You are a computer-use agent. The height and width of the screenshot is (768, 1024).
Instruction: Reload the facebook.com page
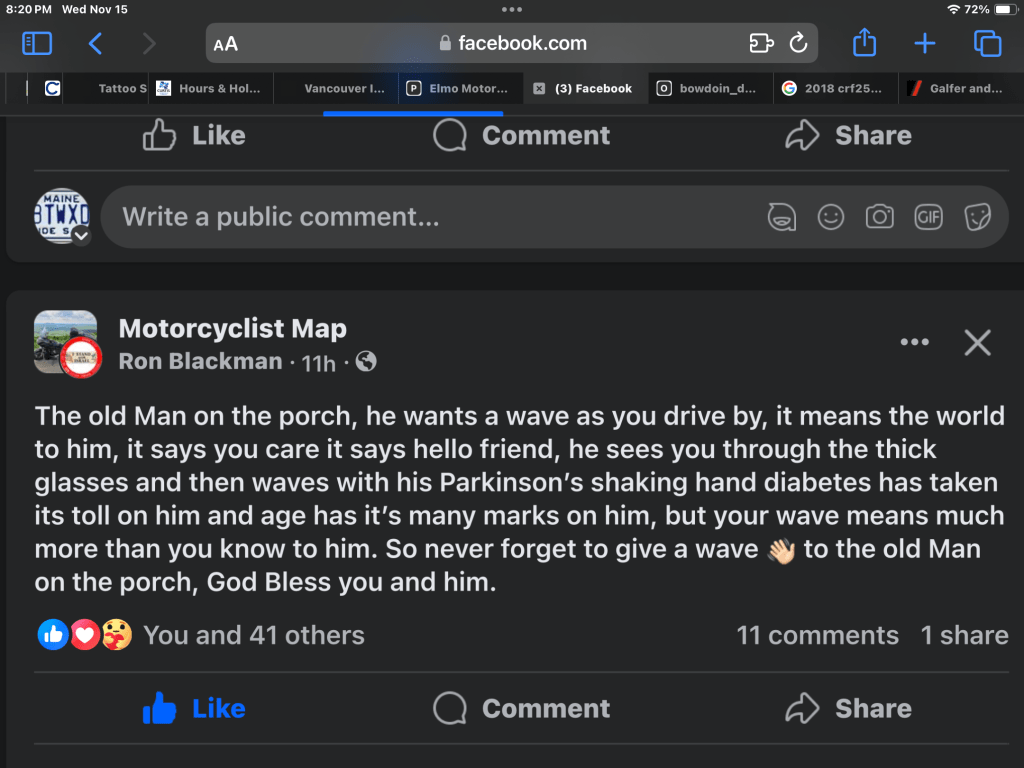(x=798, y=43)
